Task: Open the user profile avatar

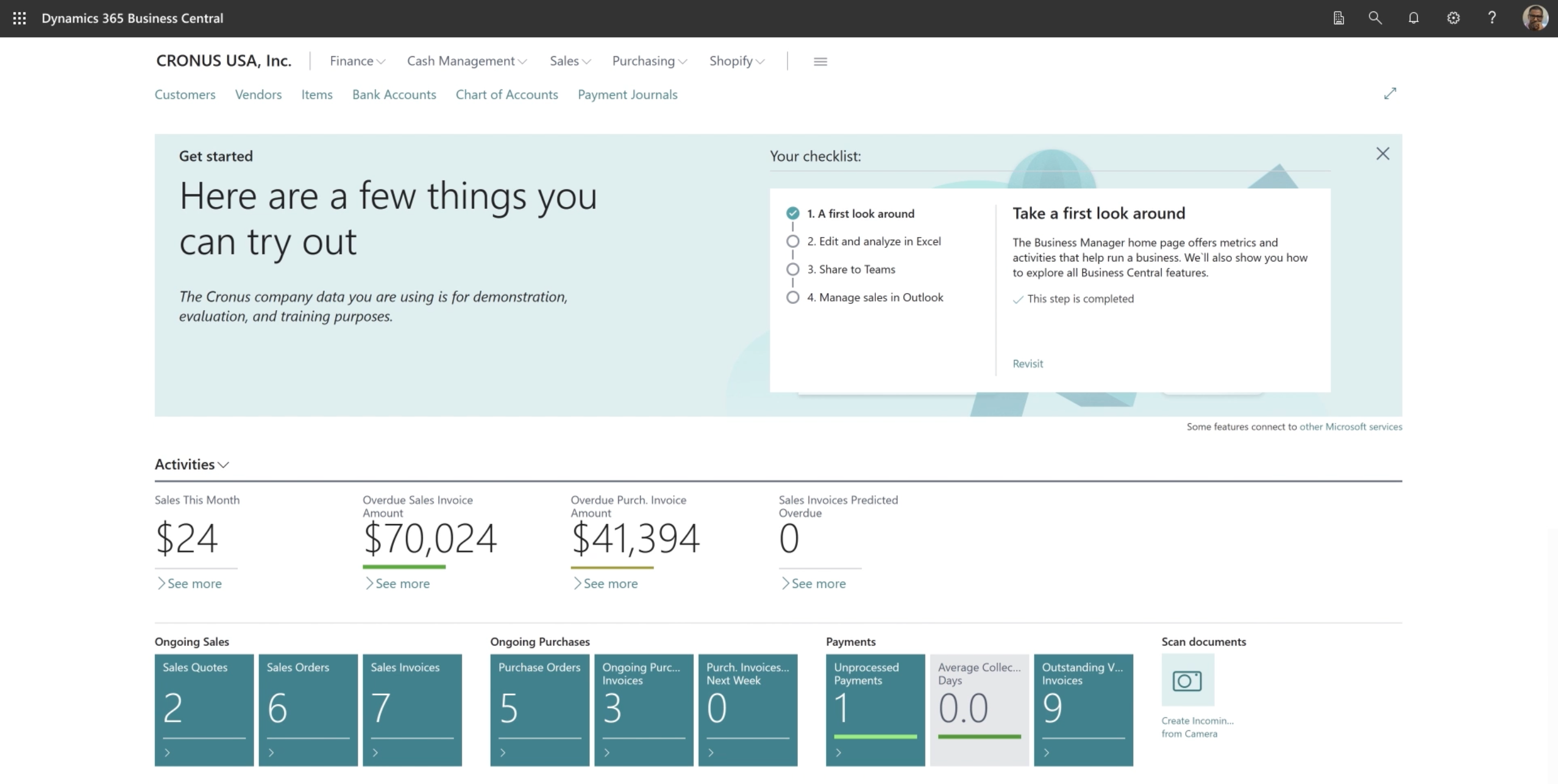Action: [1535, 18]
